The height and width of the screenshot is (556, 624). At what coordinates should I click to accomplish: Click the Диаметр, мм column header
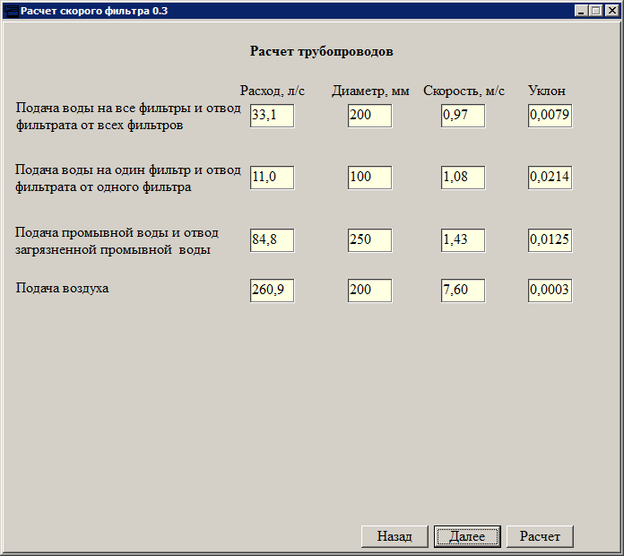coord(370,91)
